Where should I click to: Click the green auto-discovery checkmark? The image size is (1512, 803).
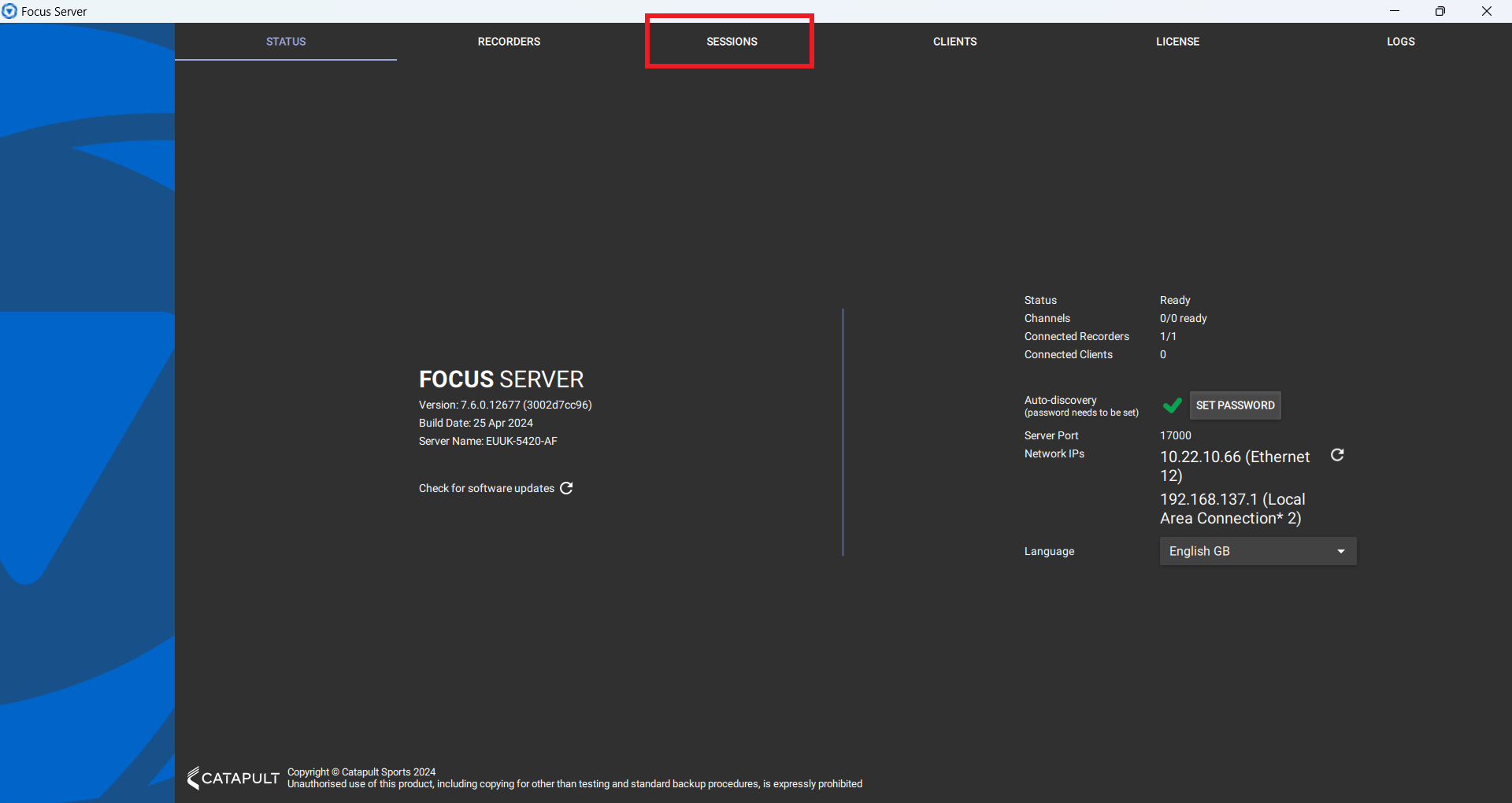[x=1172, y=405]
